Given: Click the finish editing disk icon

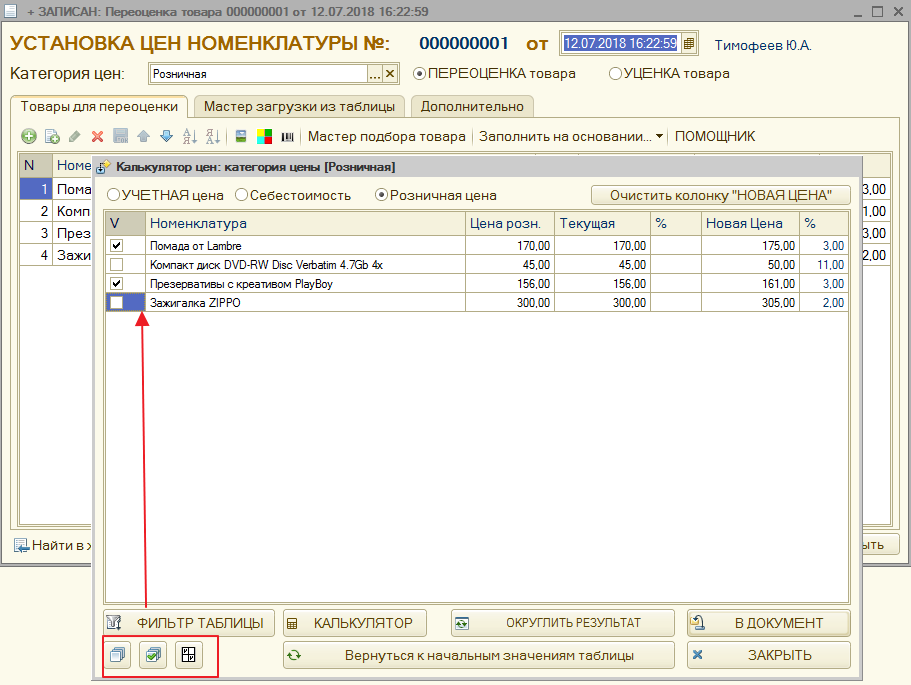Looking at the screenshot, I should point(120,137).
